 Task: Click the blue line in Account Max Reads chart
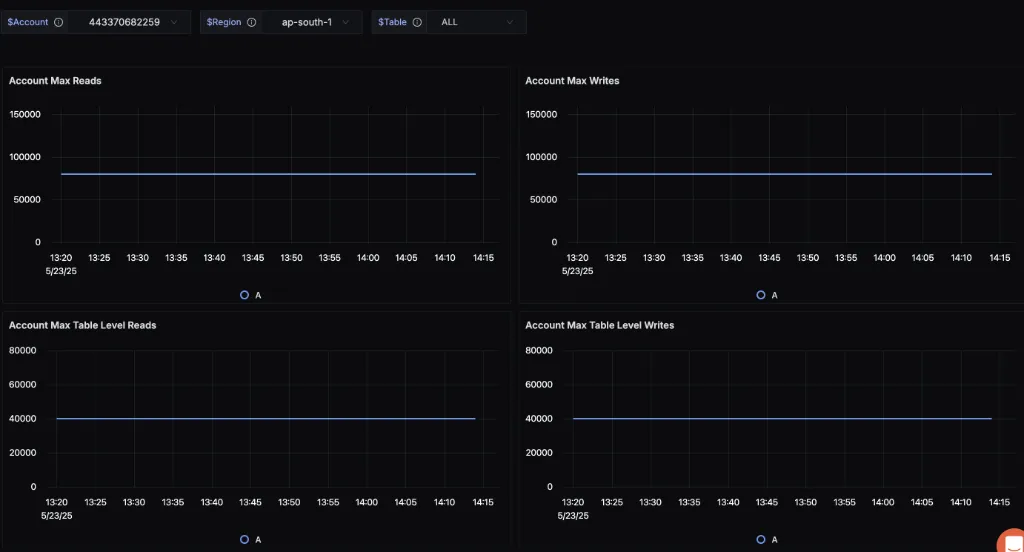[x=267, y=174]
